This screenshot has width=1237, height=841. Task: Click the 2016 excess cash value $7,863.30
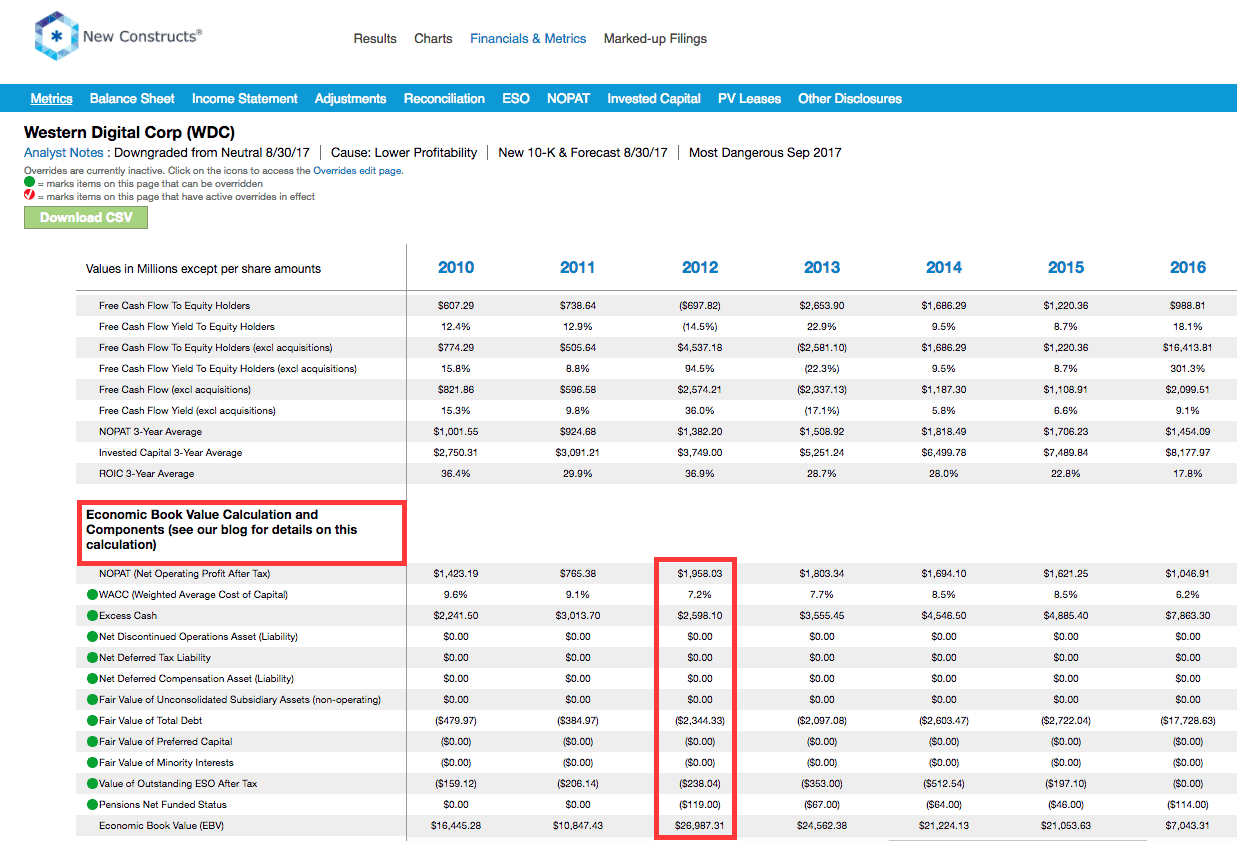1188,616
